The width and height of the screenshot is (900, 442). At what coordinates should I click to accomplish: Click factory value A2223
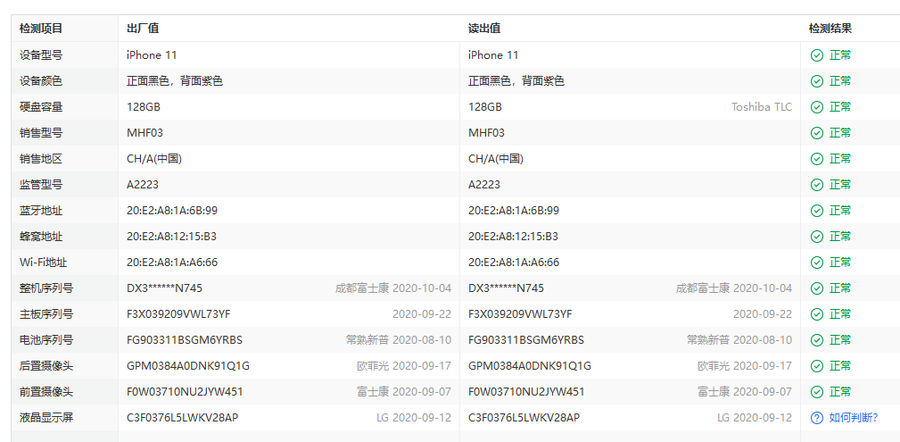coord(143,184)
